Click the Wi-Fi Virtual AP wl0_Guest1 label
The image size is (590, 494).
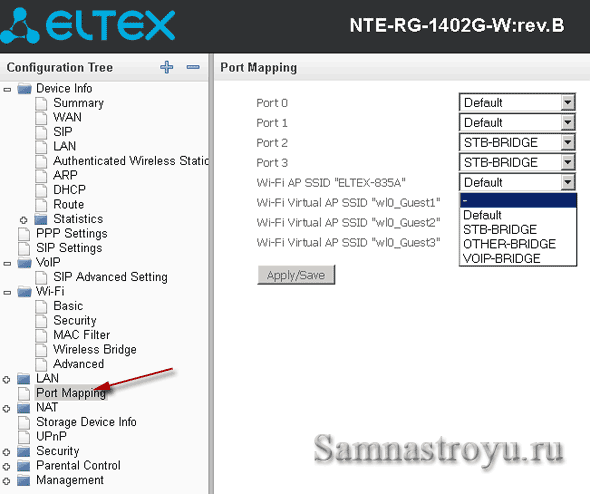tap(348, 203)
